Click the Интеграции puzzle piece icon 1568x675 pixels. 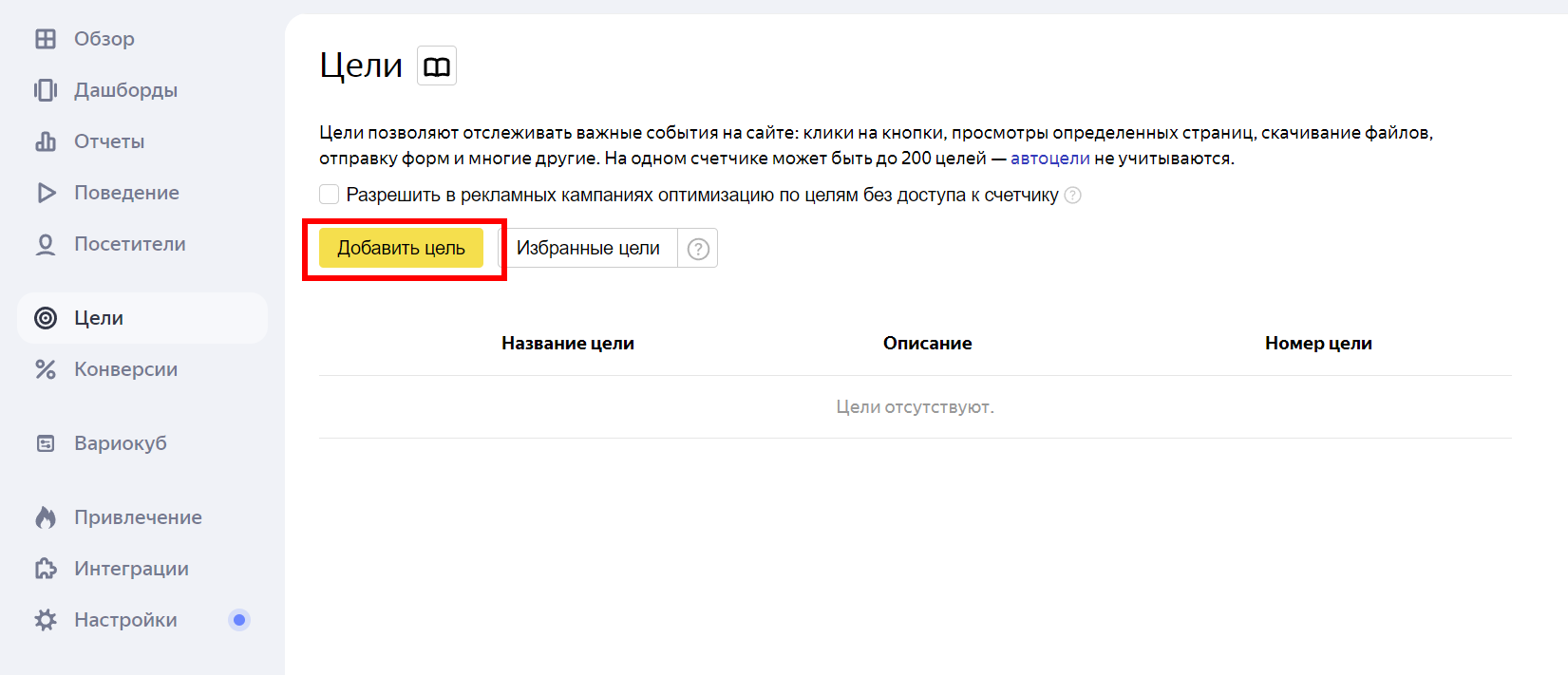click(46, 569)
